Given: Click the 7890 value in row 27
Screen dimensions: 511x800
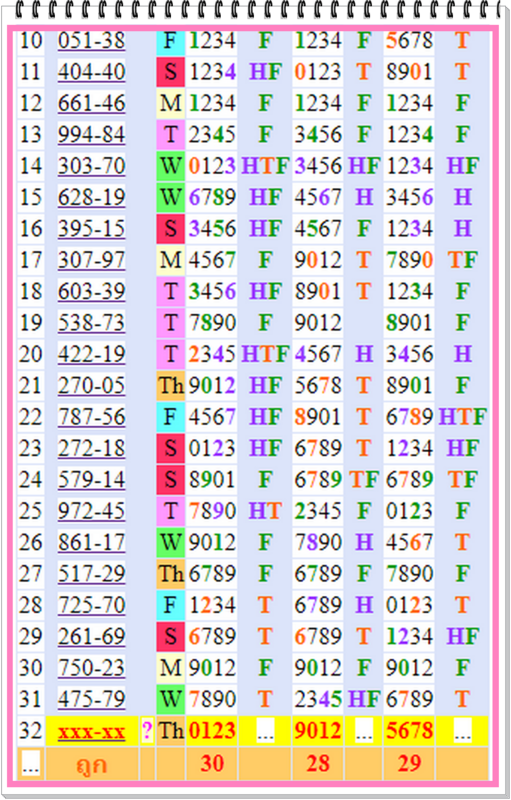Looking at the screenshot, I should [409, 574].
